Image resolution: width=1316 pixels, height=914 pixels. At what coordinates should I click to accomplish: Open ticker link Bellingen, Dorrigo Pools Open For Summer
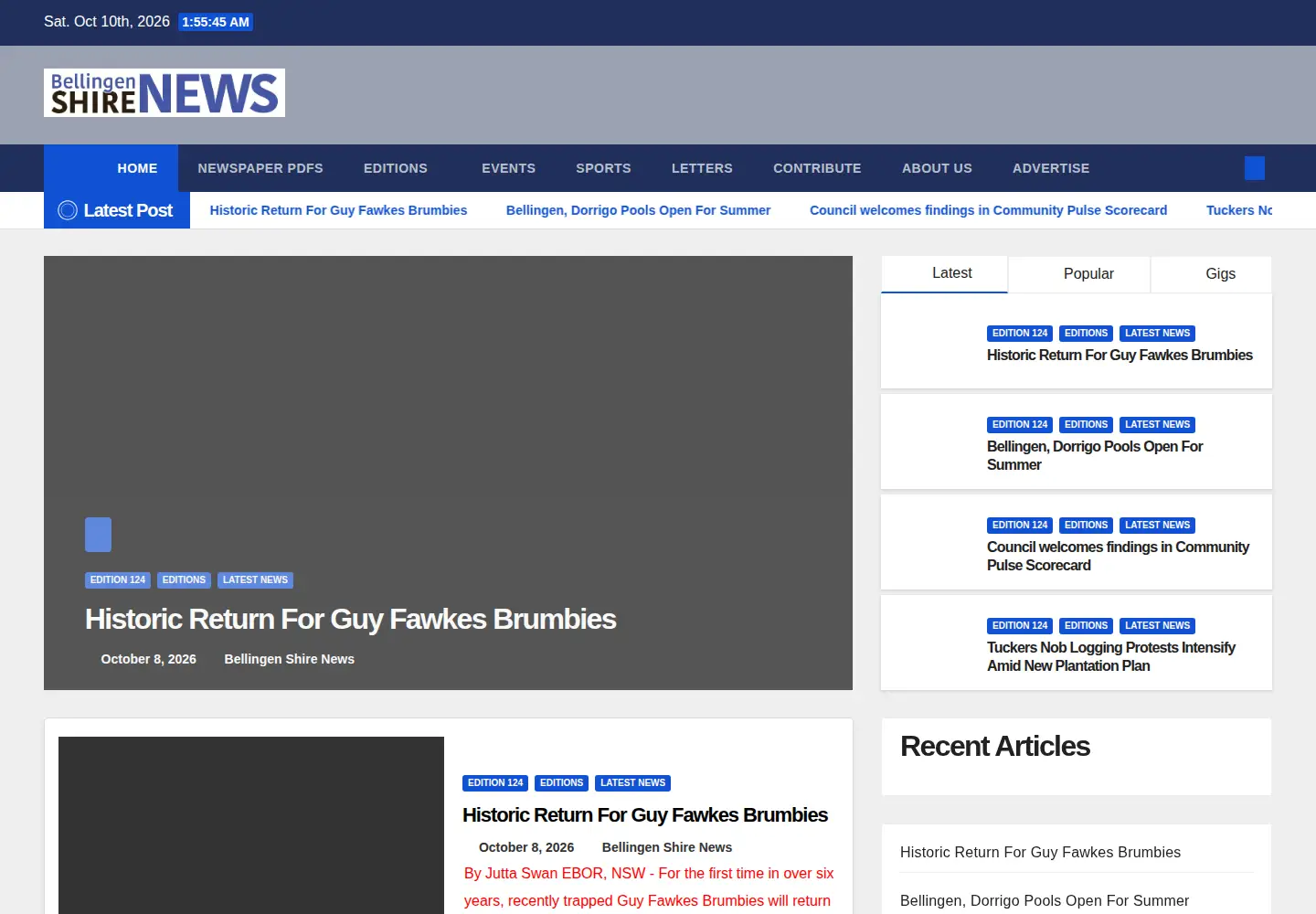(638, 210)
